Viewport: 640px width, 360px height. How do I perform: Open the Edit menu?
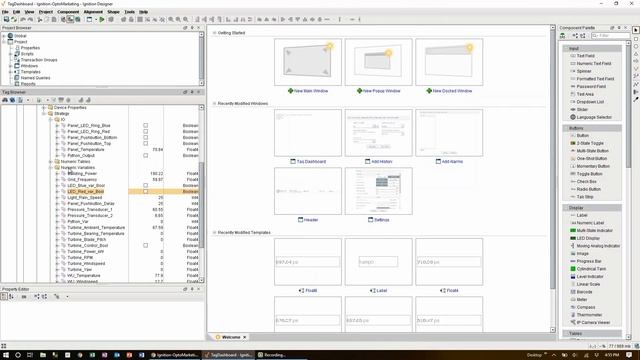[16, 12]
